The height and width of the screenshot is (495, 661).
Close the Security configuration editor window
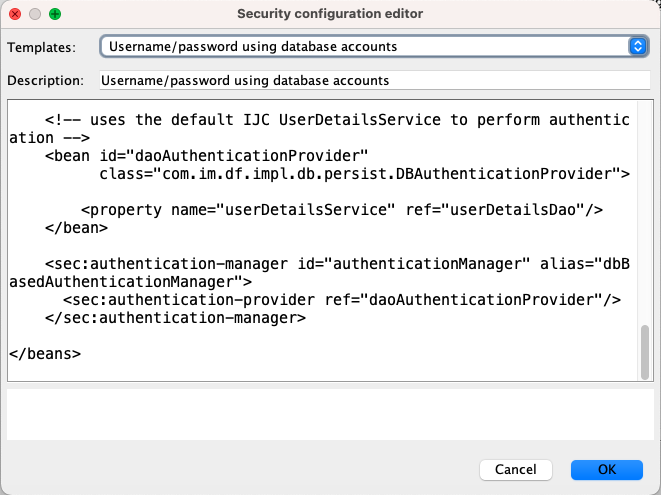click(x=15, y=14)
